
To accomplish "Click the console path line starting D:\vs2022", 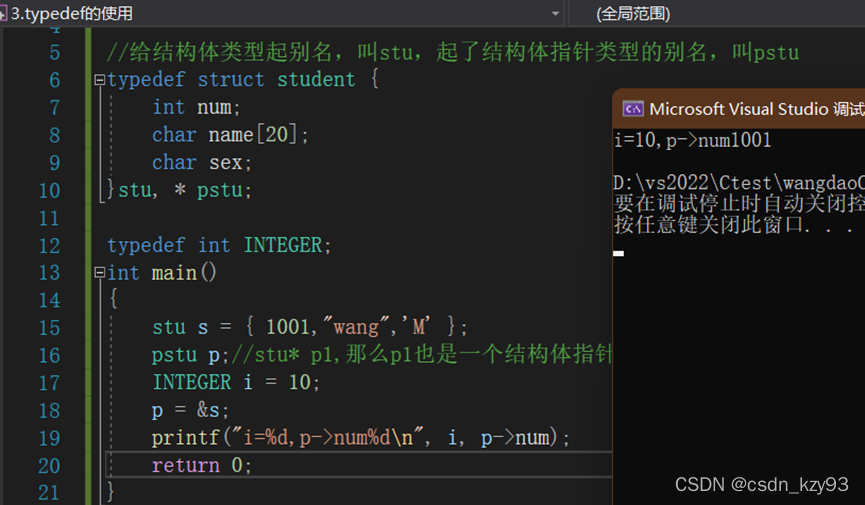I will click(x=739, y=183).
